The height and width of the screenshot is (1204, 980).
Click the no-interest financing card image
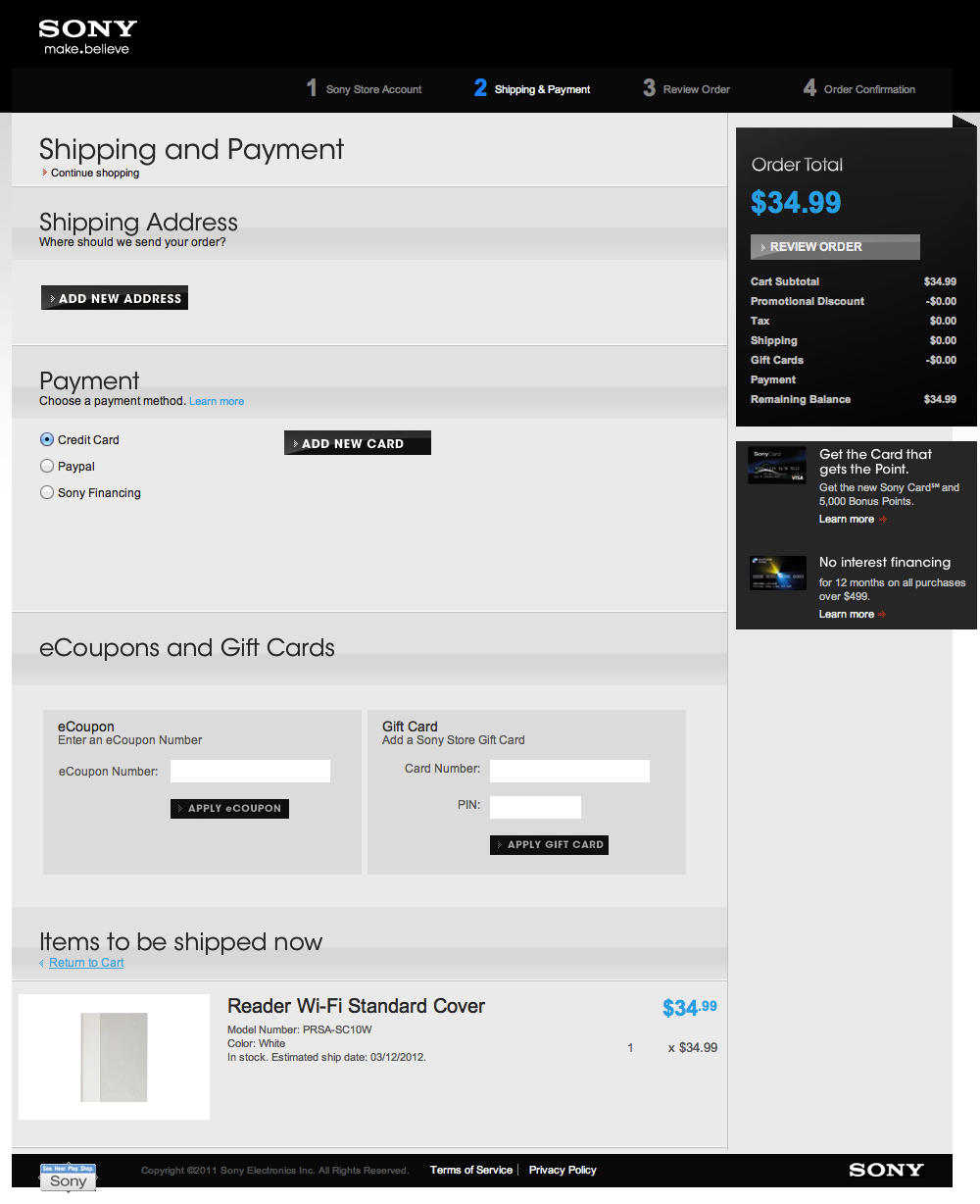pyautogui.click(x=777, y=574)
